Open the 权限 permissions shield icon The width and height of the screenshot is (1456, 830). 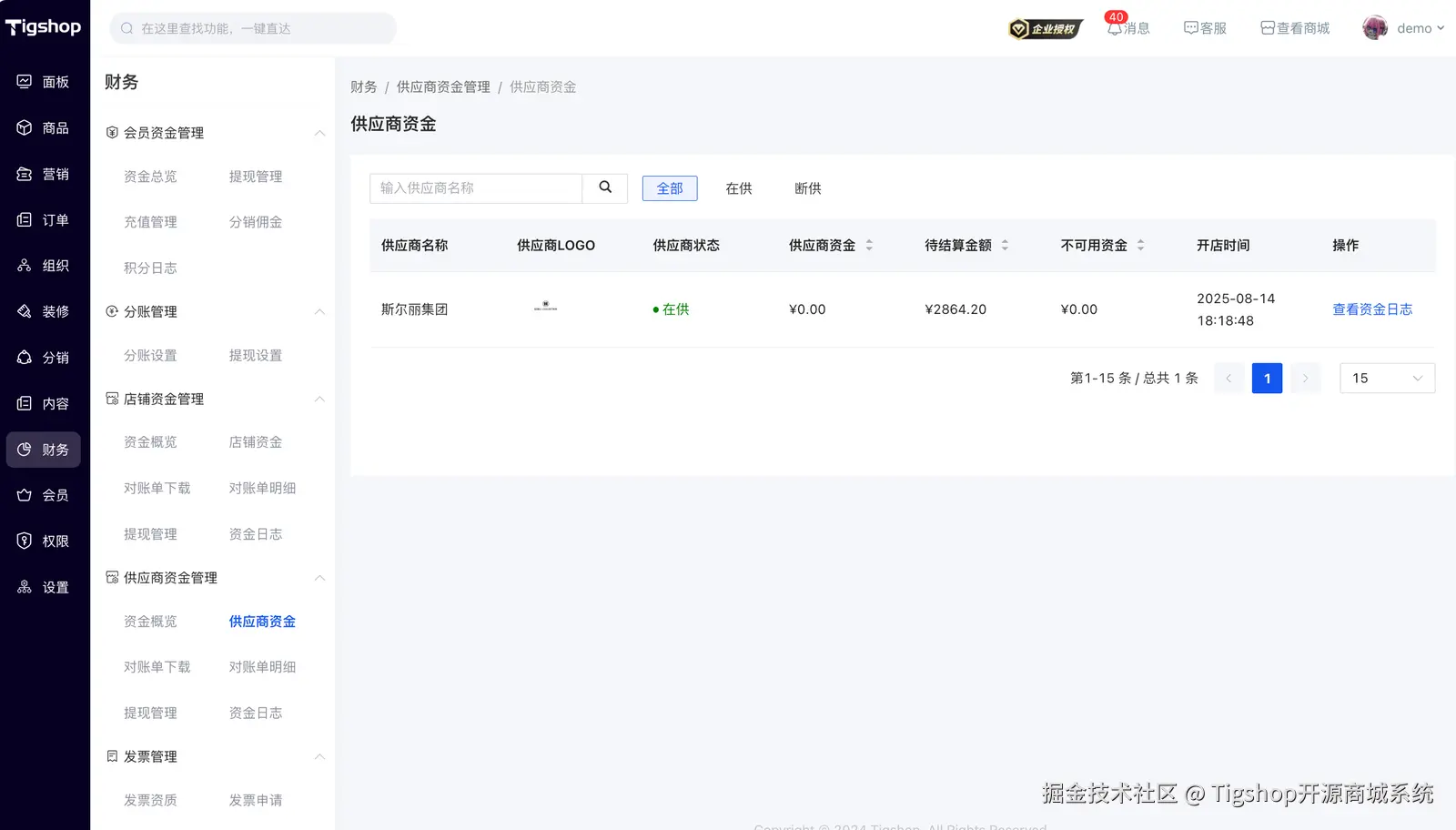(25, 542)
